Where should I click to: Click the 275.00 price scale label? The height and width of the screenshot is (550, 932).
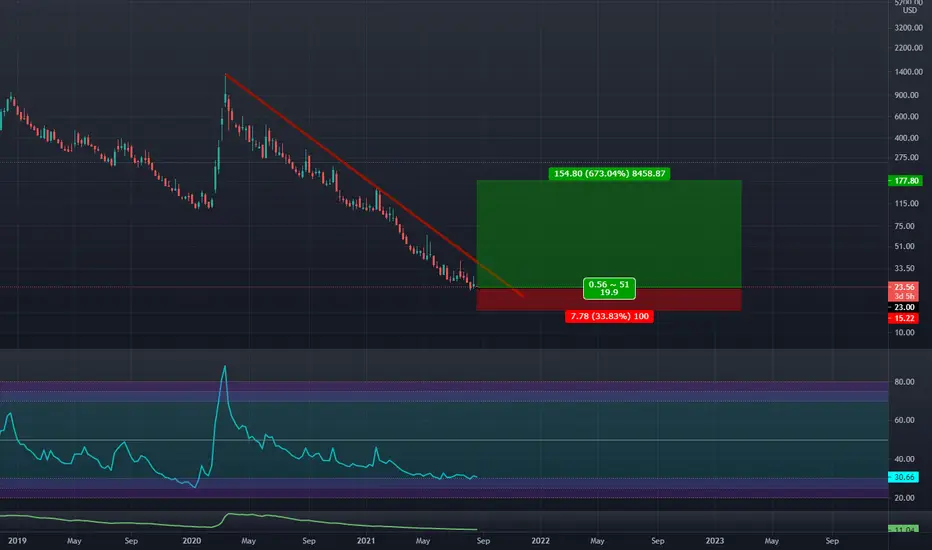(x=906, y=158)
